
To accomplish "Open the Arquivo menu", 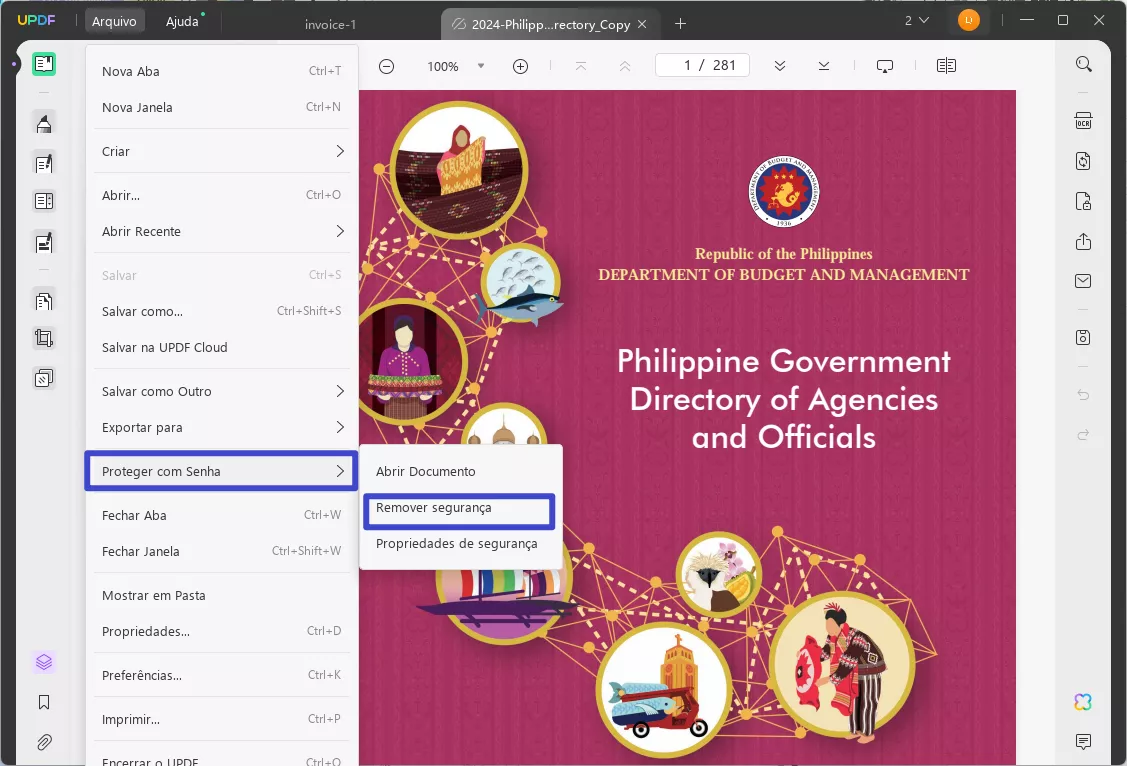I will click(x=114, y=22).
